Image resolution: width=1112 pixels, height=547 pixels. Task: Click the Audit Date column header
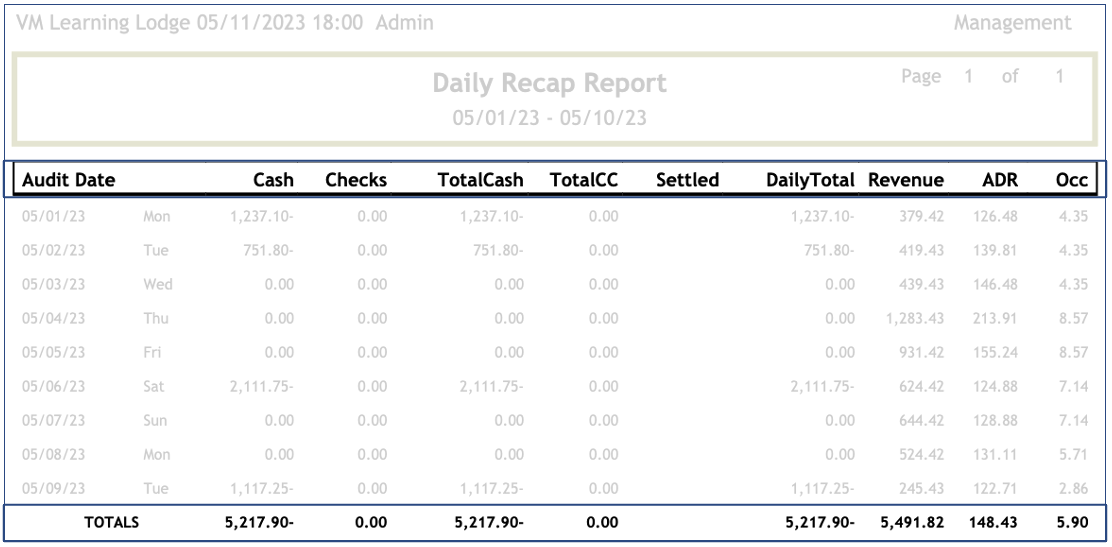(x=69, y=180)
